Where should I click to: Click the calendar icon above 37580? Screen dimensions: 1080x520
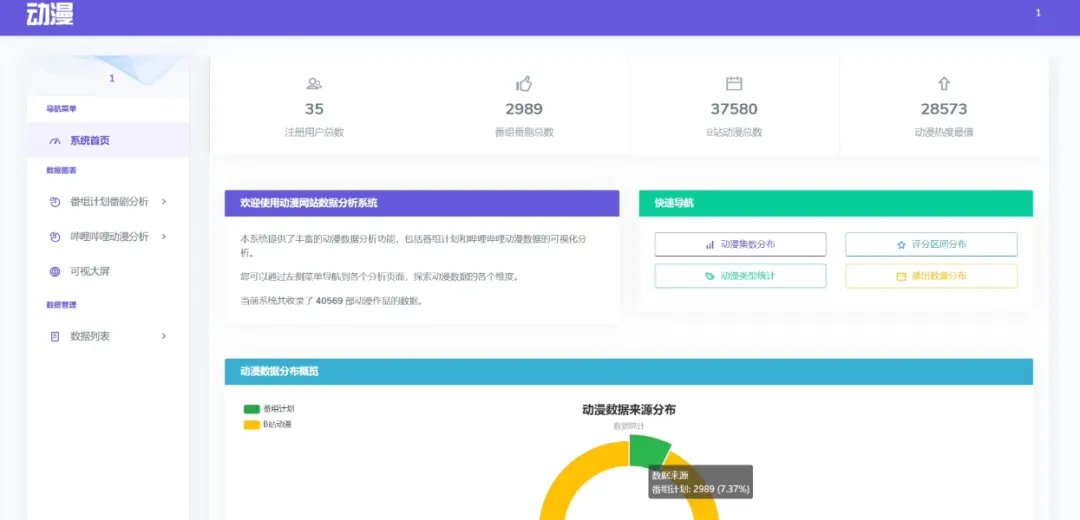pos(734,84)
